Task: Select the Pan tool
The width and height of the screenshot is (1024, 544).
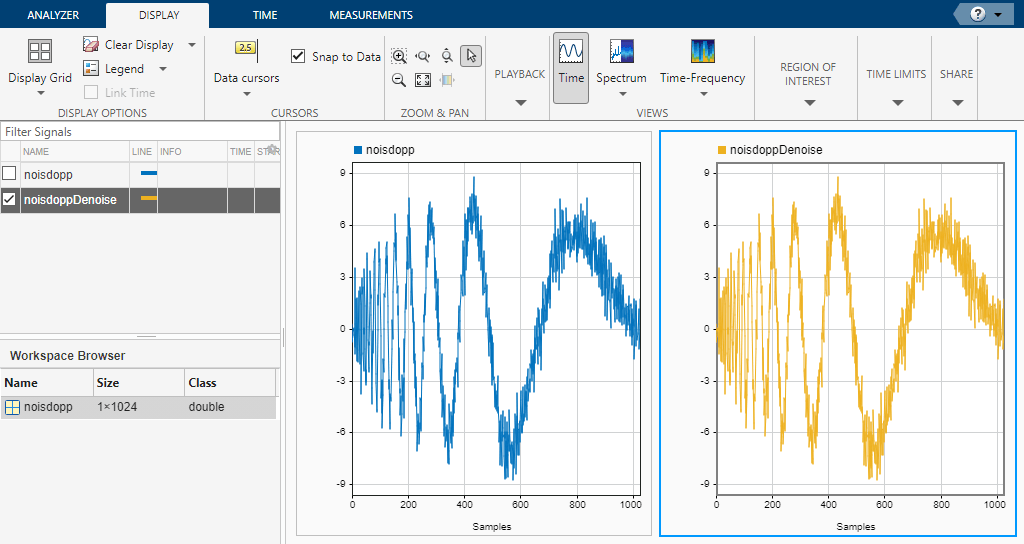Action: pyautogui.click(x=447, y=80)
